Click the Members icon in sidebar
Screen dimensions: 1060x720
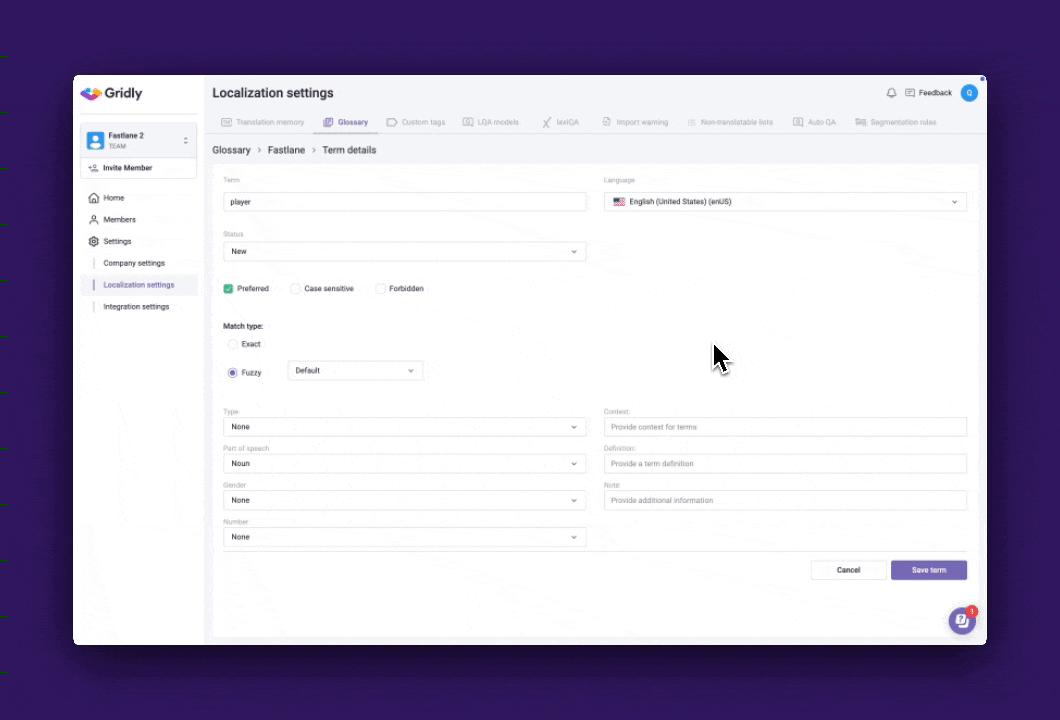coord(94,220)
